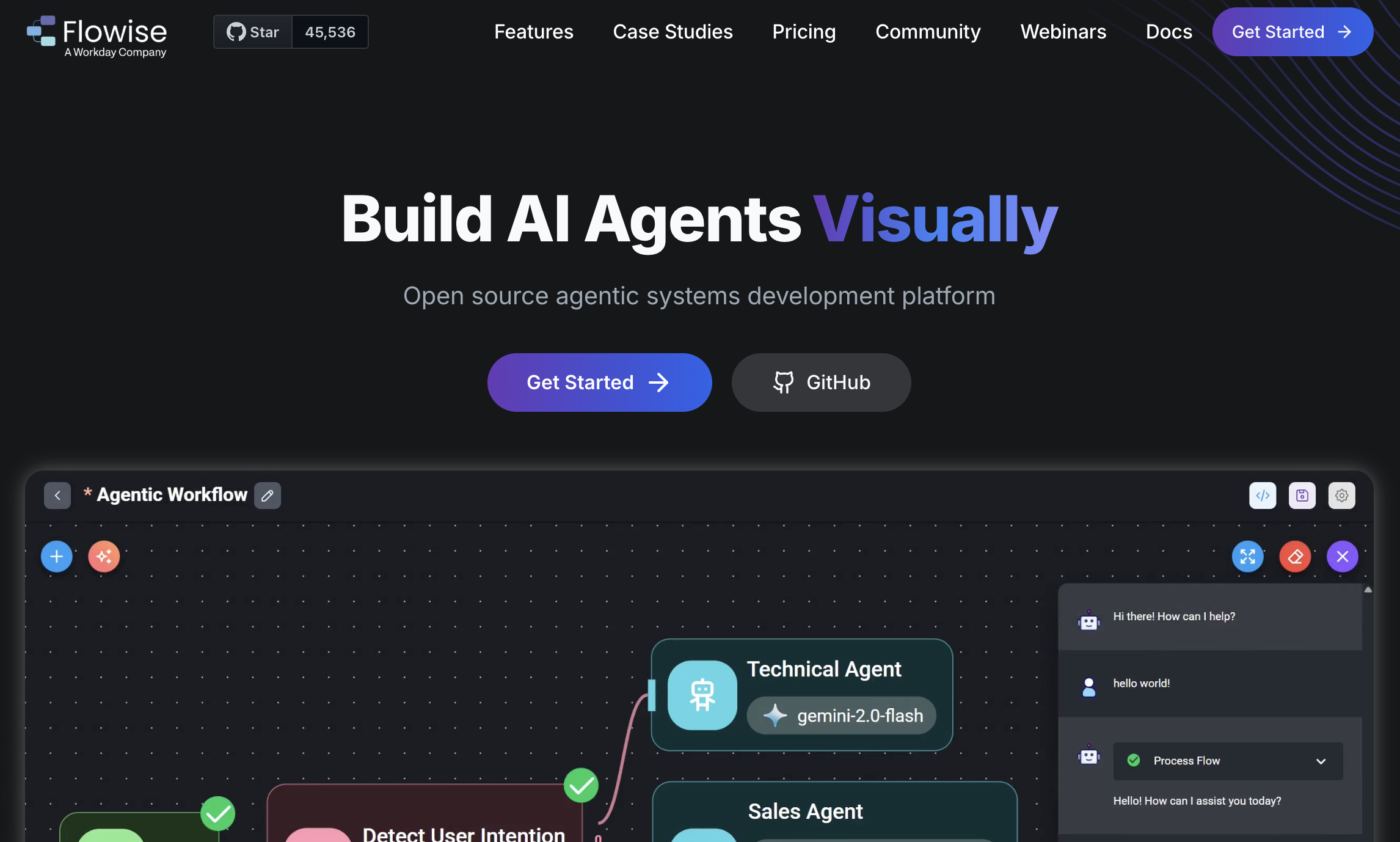Open the API code embed icon

pos(1263,496)
